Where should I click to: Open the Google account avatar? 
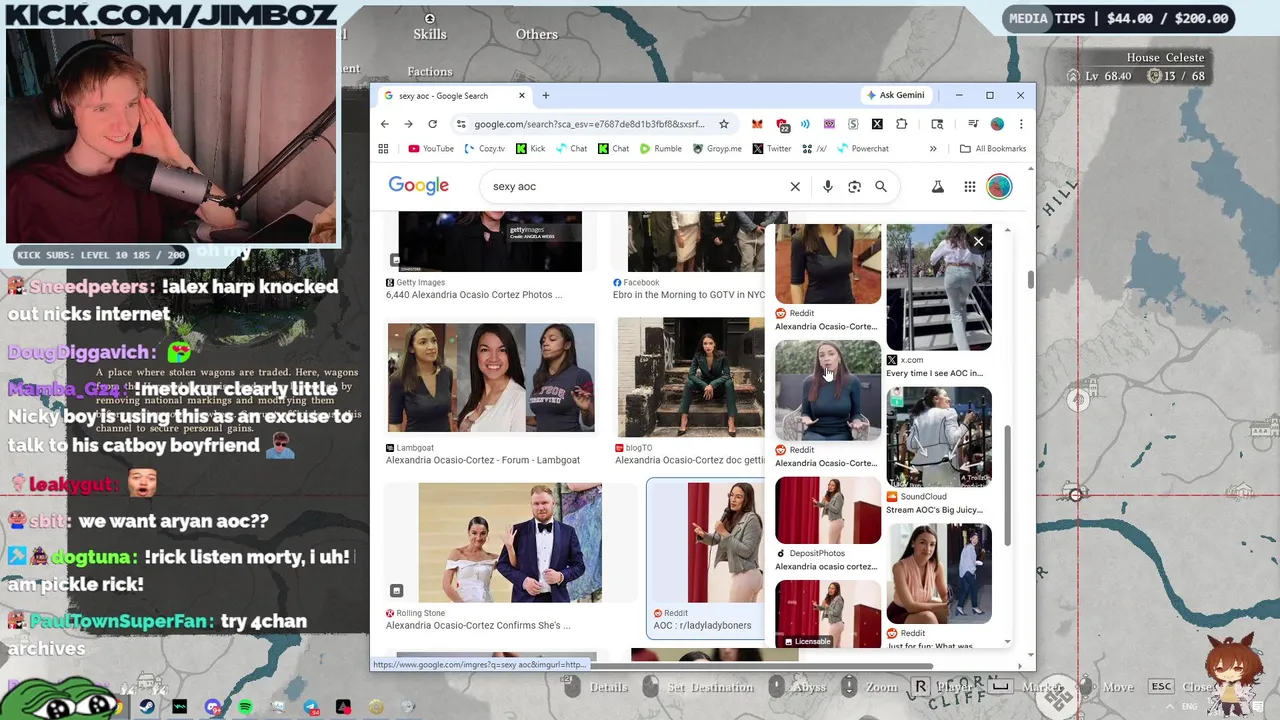coord(999,186)
